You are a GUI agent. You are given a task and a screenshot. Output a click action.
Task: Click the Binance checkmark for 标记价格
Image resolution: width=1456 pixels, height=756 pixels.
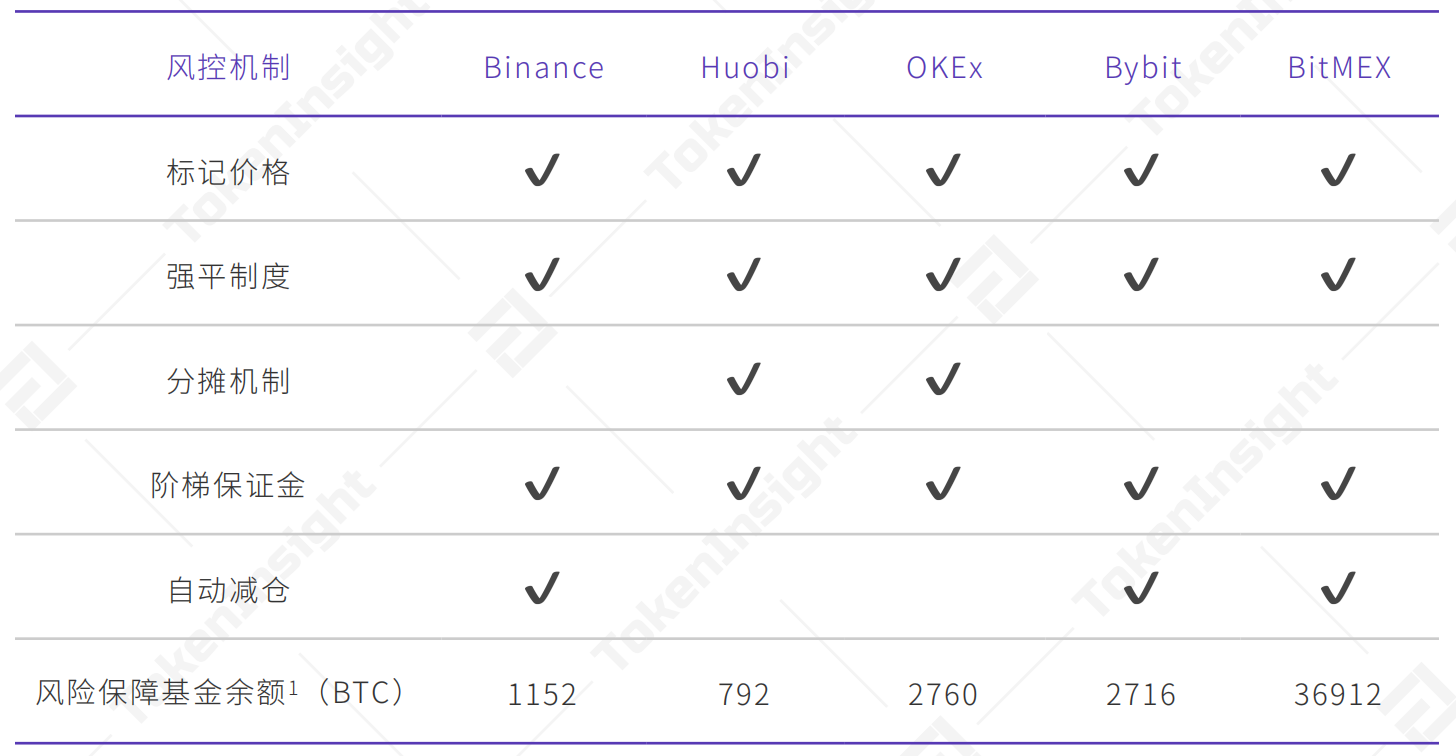(543, 171)
